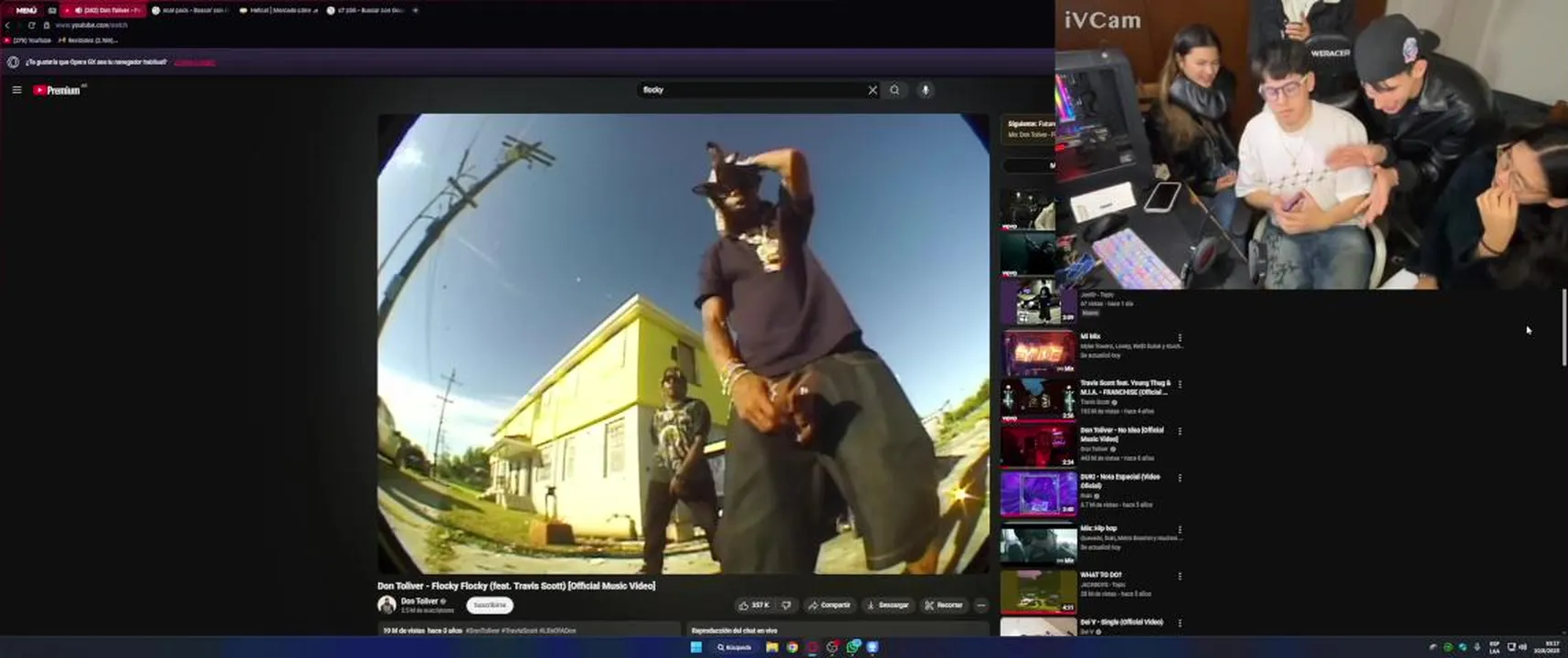
Task: Open the Don Toliver channel name link
Action: pos(419,600)
